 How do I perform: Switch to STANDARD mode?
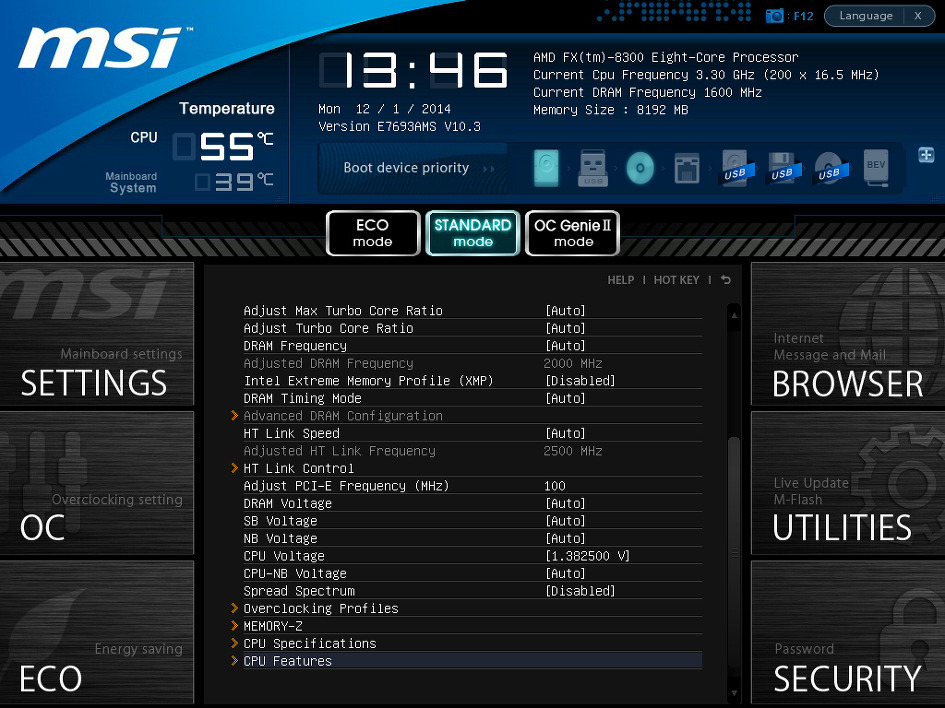pyautogui.click(x=472, y=233)
